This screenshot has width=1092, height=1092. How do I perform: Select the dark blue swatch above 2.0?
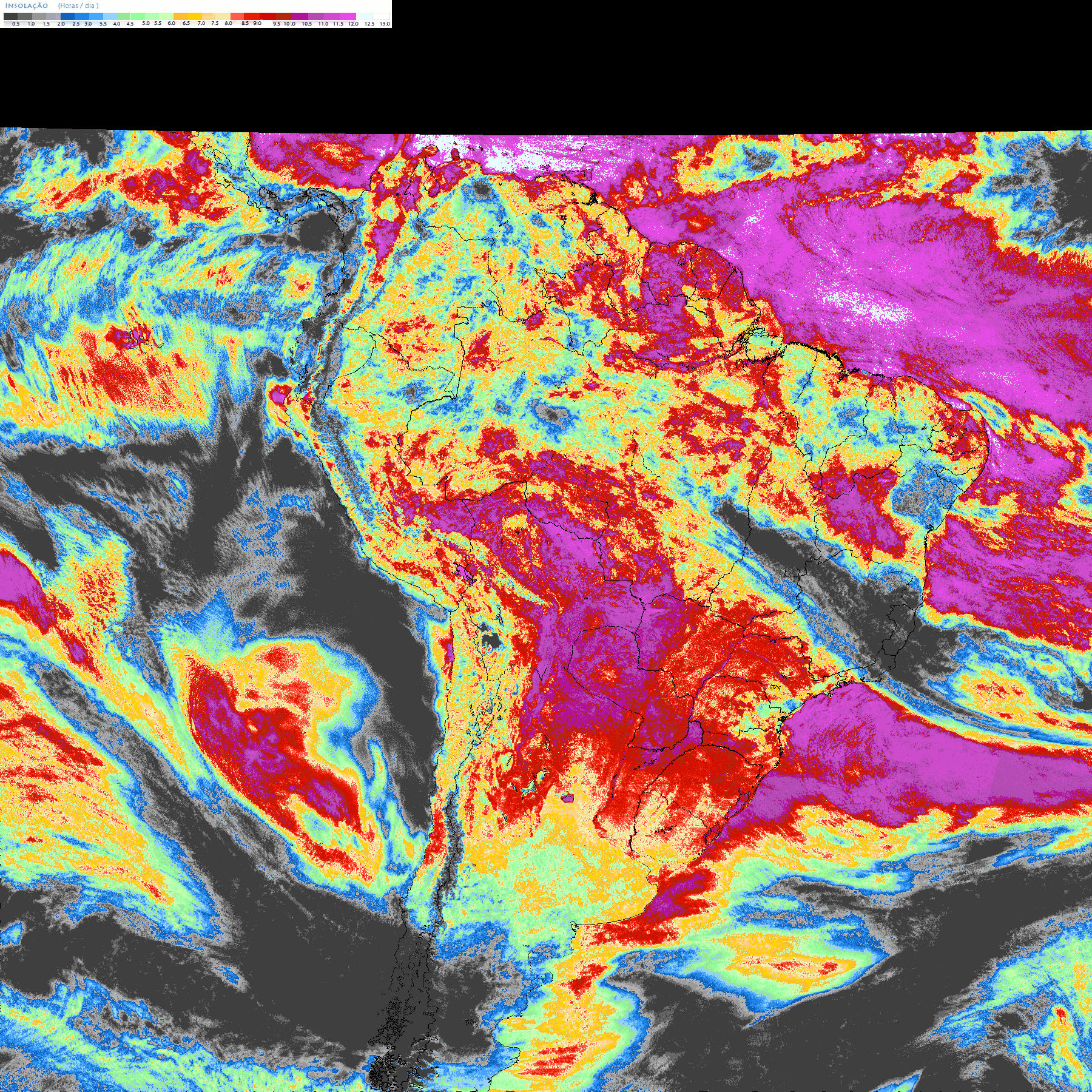coord(67,16)
